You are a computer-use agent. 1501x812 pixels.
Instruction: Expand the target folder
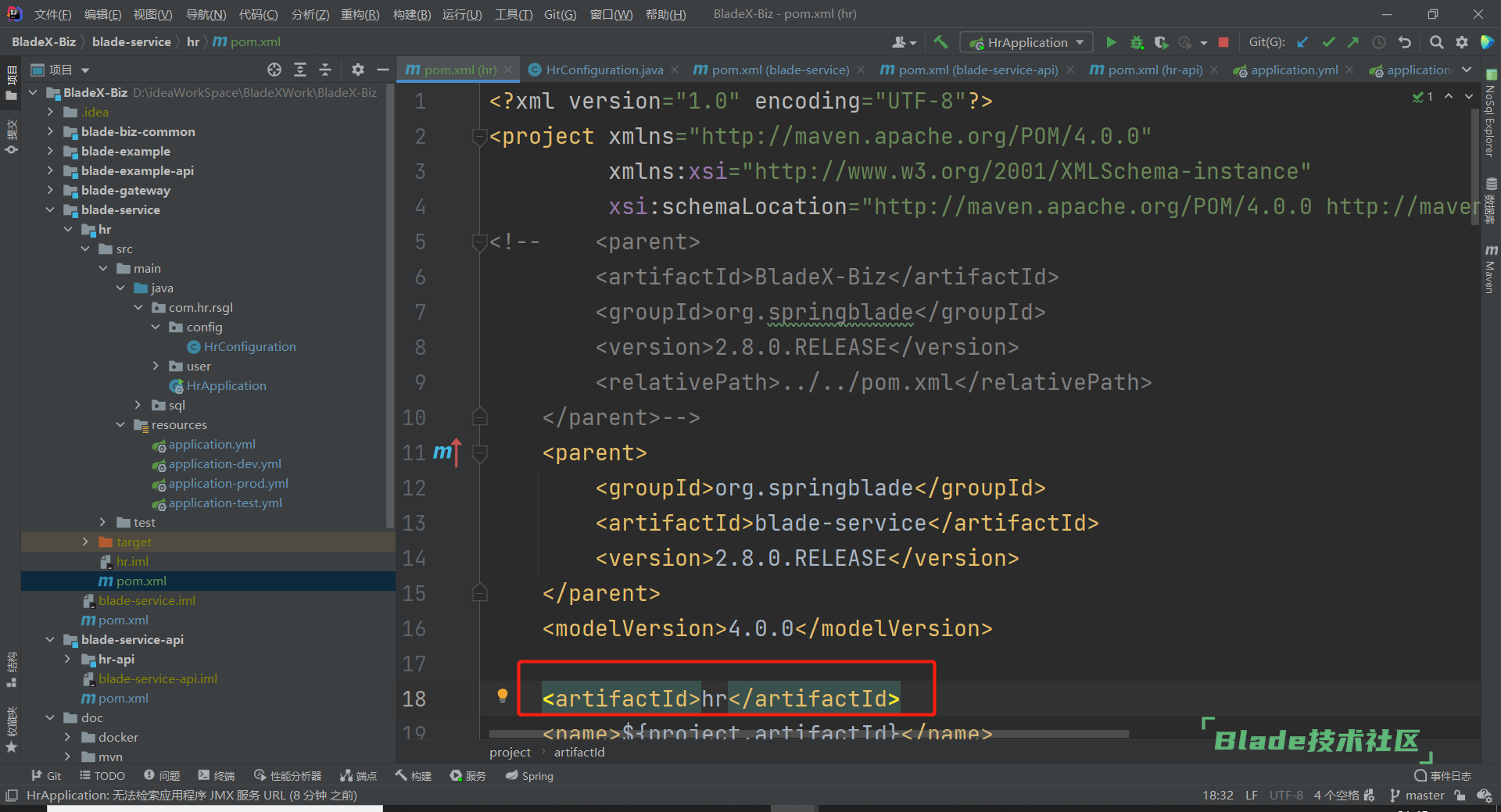pyautogui.click(x=85, y=542)
